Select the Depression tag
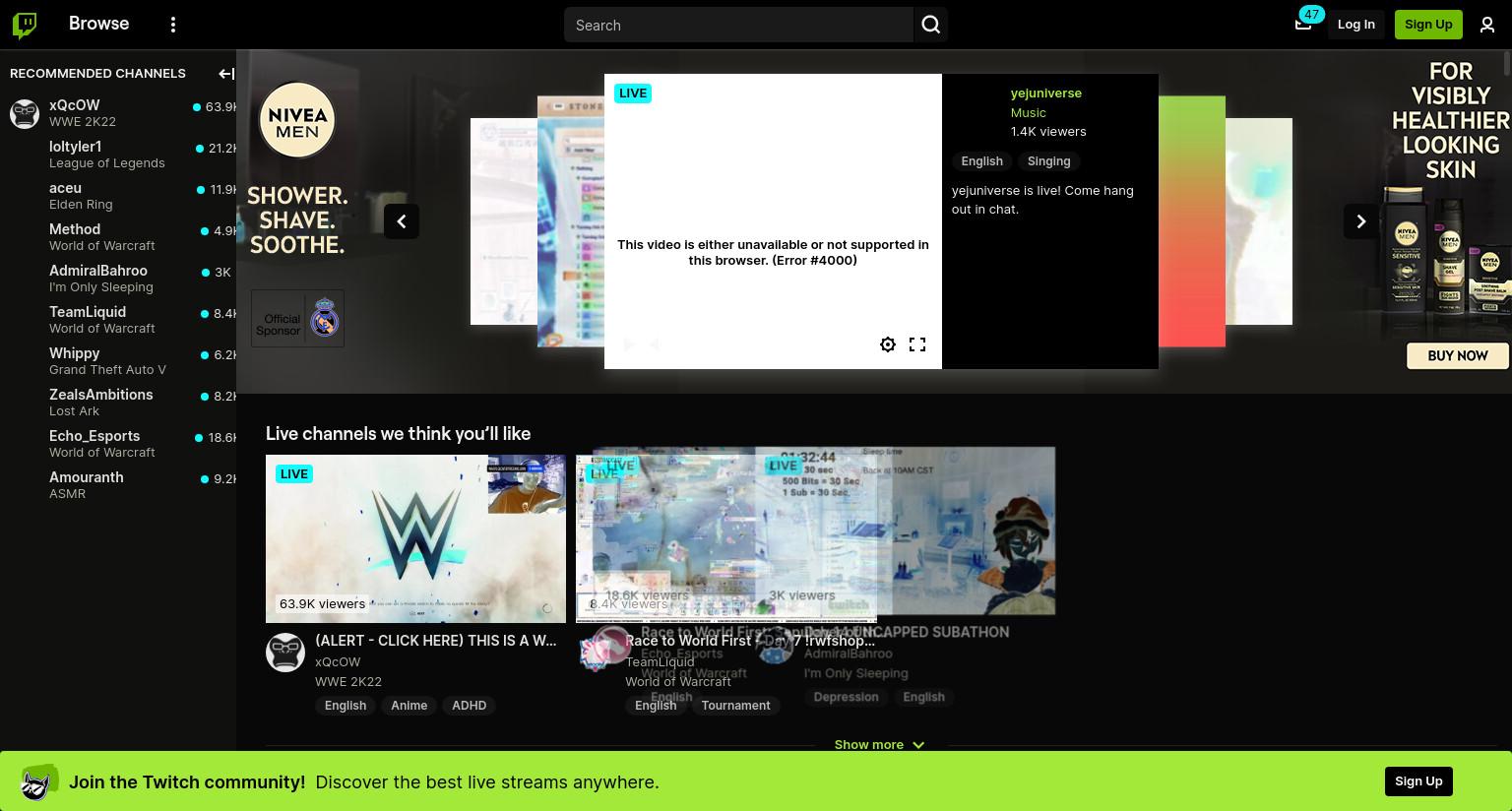 (846, 697)
